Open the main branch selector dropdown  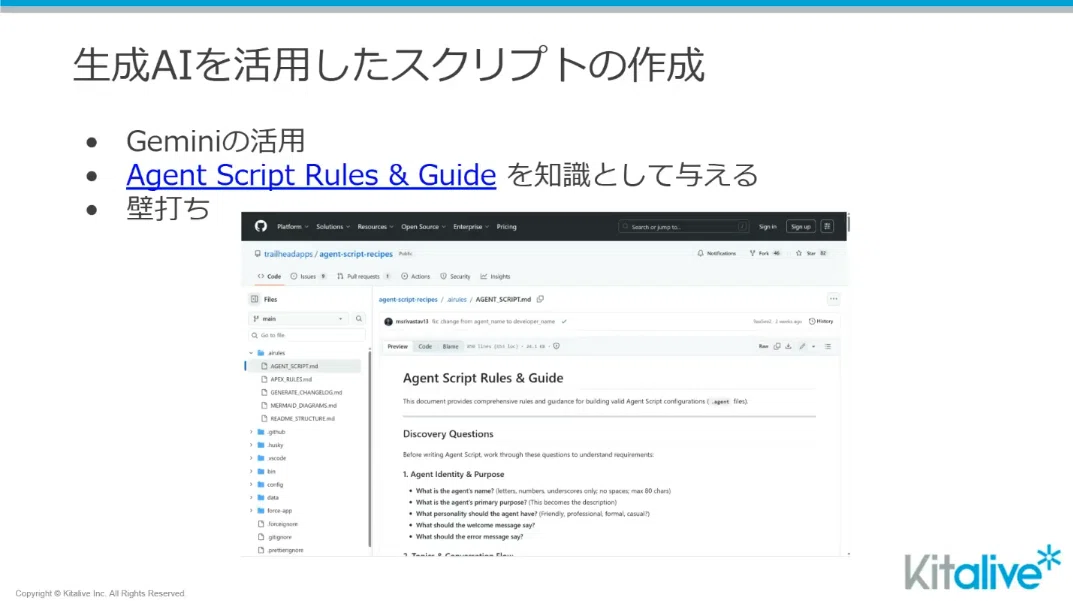(x=298, y=319)
